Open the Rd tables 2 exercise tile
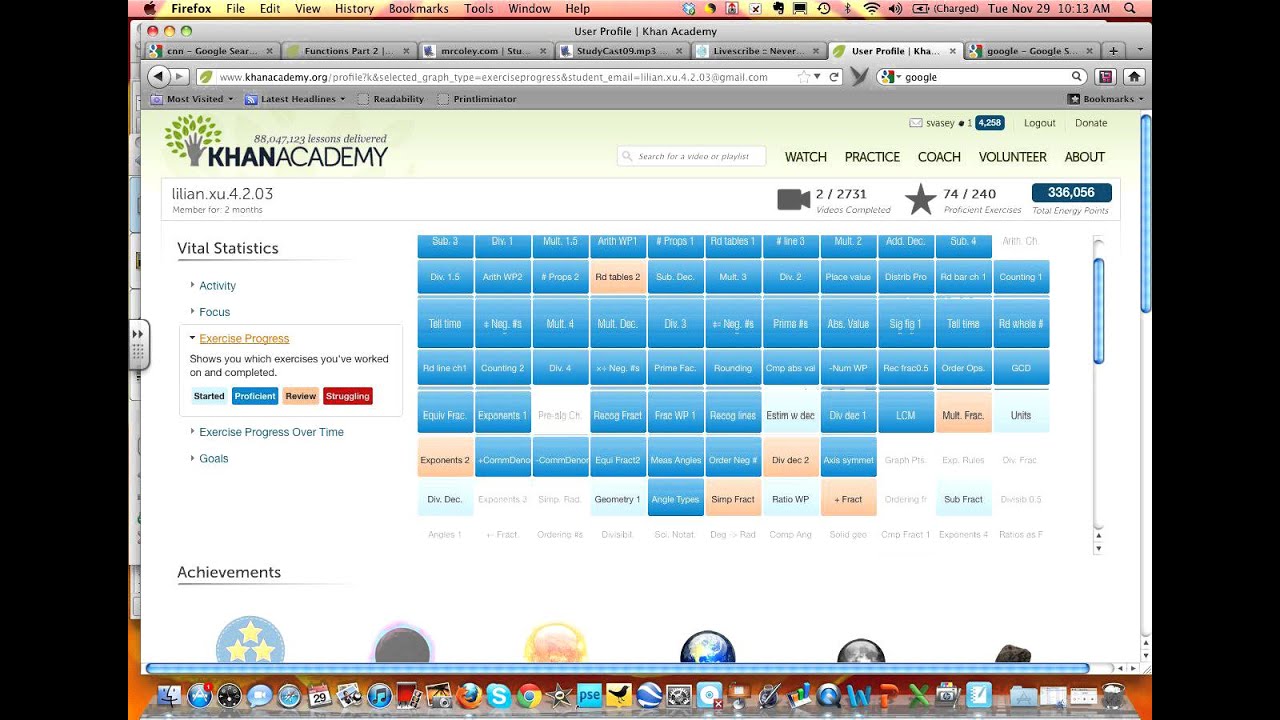This screenshot has height=720, width=1280. (x=618, y=277)
